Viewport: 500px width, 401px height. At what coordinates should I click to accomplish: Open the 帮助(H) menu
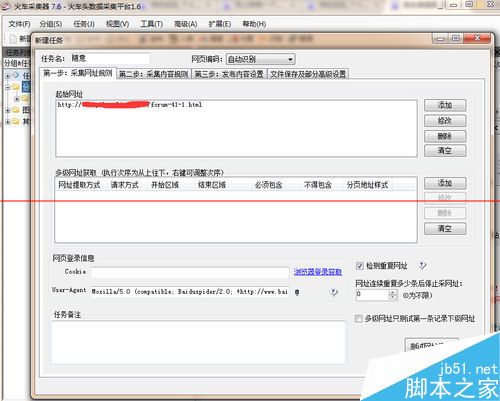(x=254, y=24)
